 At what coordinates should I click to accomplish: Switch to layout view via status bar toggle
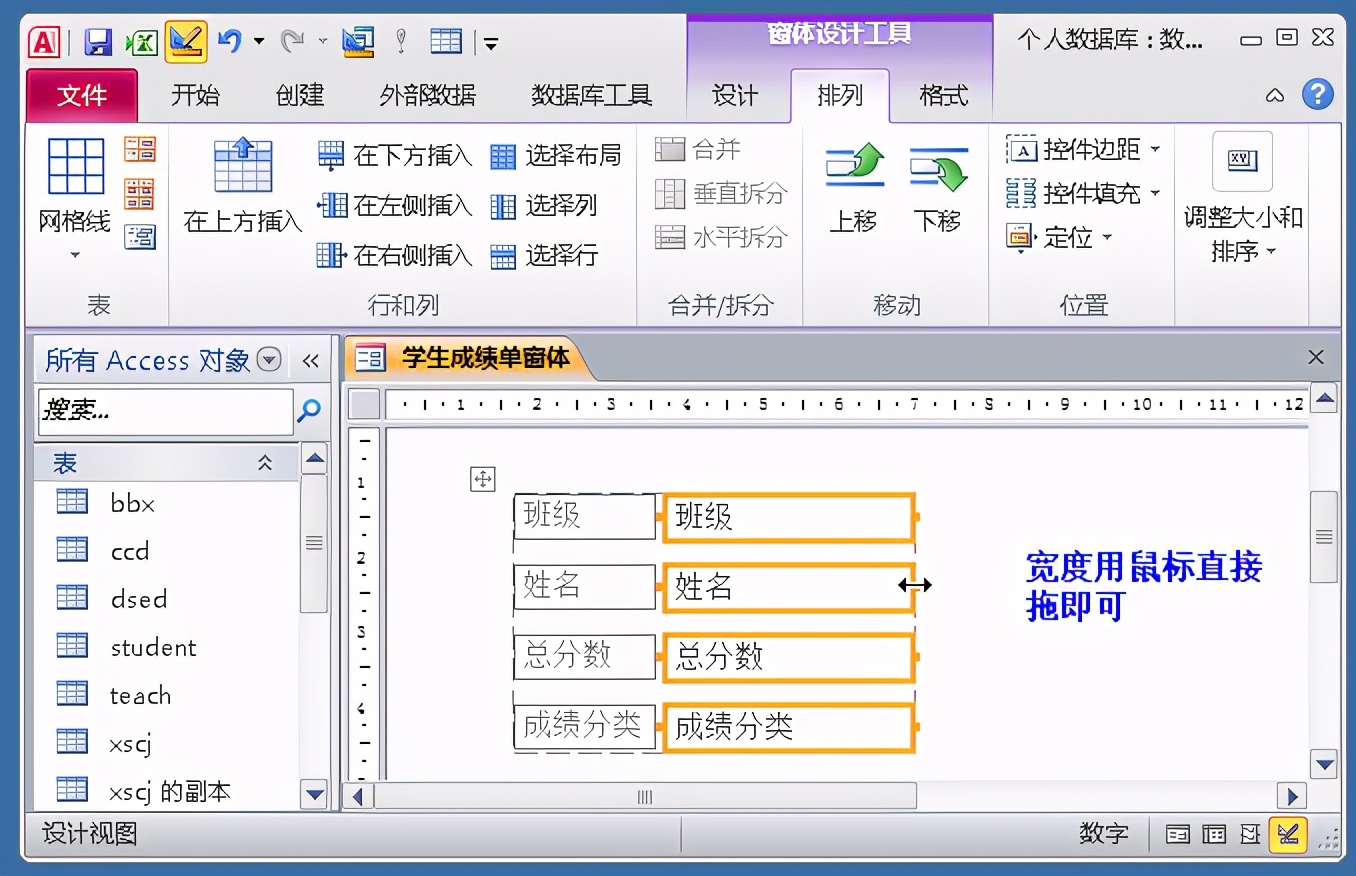1248,834
